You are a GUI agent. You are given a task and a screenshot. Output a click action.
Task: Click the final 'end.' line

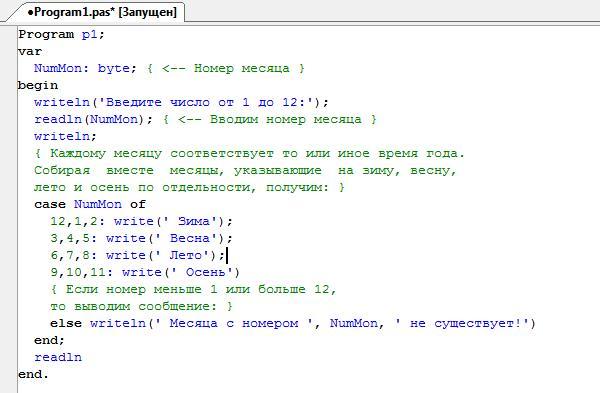pos(33,374)
